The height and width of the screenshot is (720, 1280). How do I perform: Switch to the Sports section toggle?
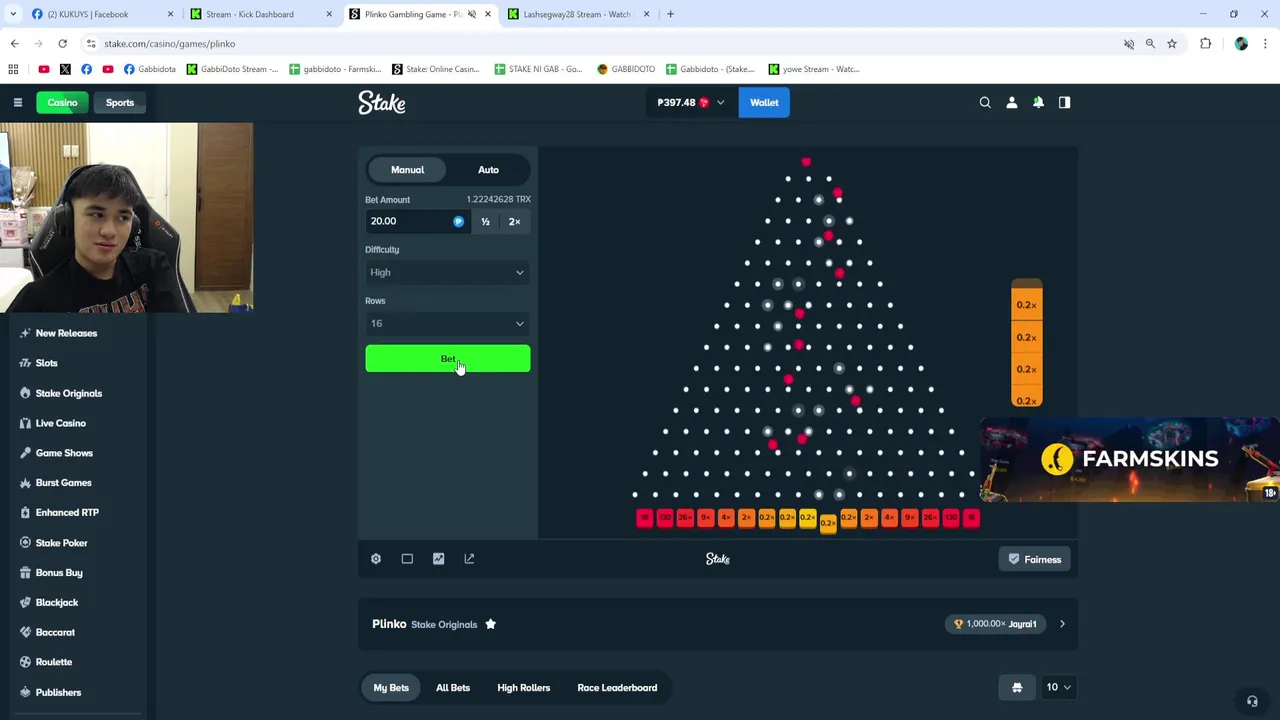[x=120, y=102]
